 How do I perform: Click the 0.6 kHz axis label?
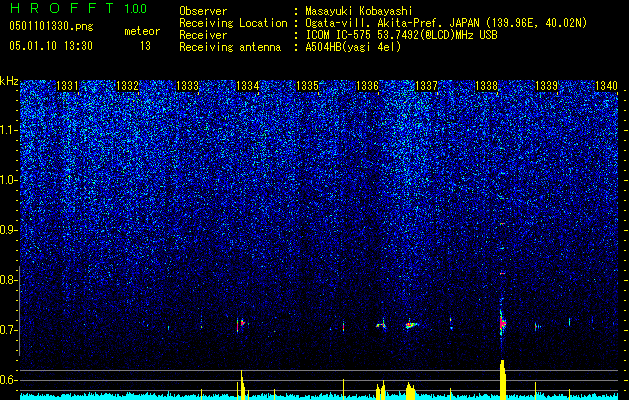[x=8, y=380]
